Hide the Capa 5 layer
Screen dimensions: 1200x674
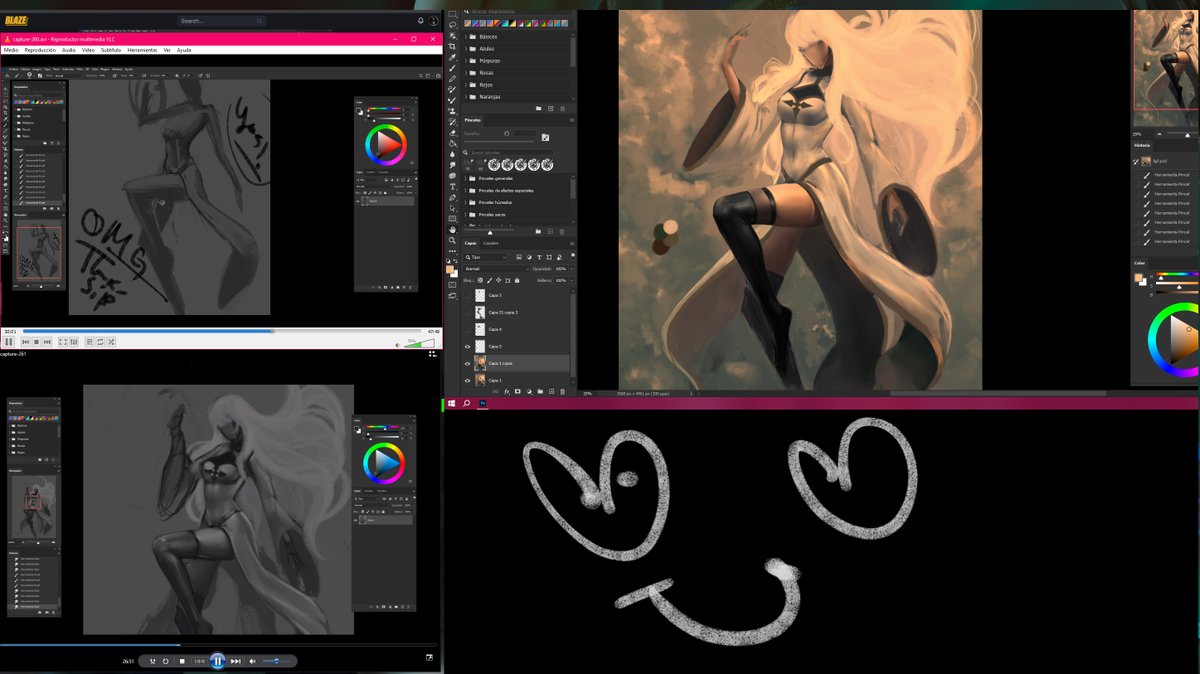467,346
